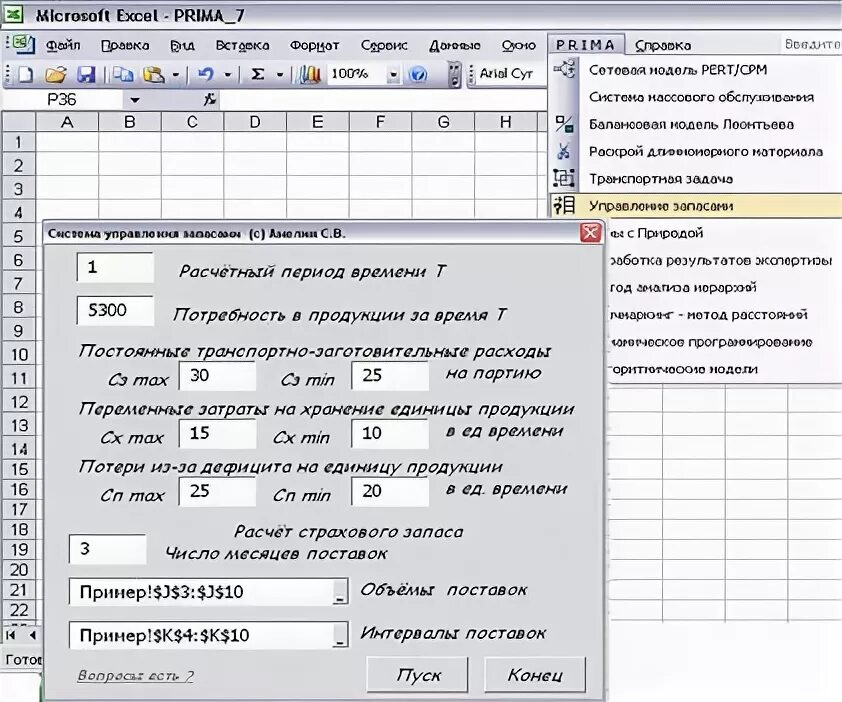Click the Сз max field
The width and height of the screenshot is (842, 702).
tap(217, 375)
